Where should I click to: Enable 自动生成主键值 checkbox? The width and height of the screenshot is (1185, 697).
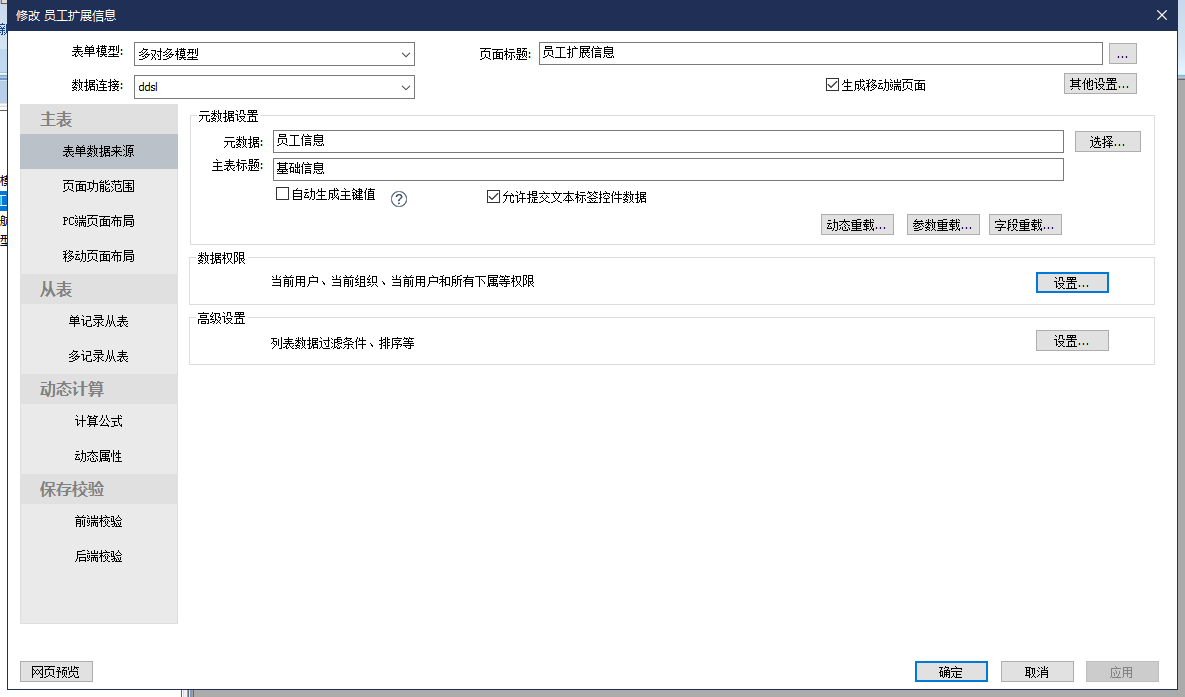pyautogui.click(x=283, y=194)
